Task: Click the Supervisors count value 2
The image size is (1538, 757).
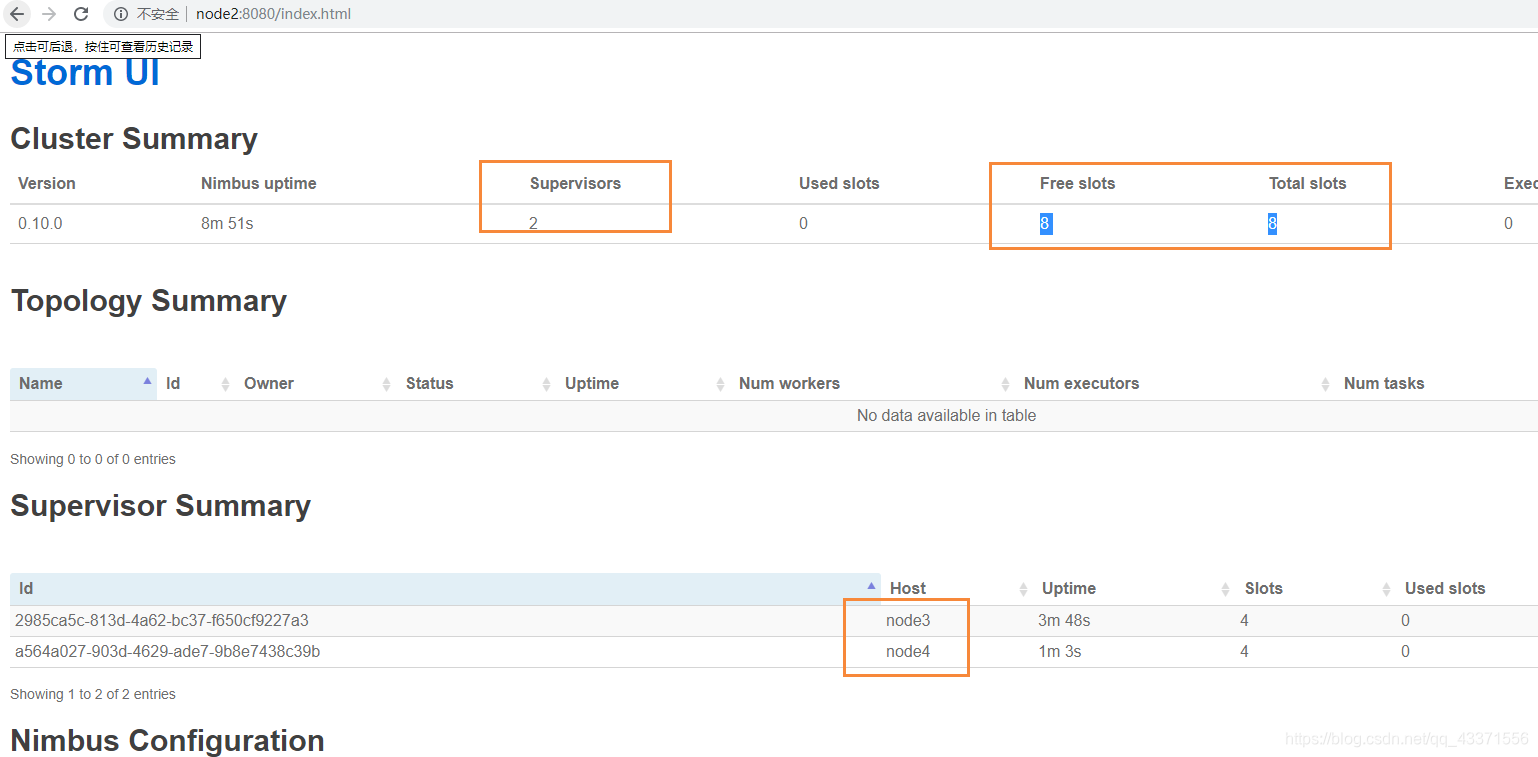Action: (x=534, y=224)
